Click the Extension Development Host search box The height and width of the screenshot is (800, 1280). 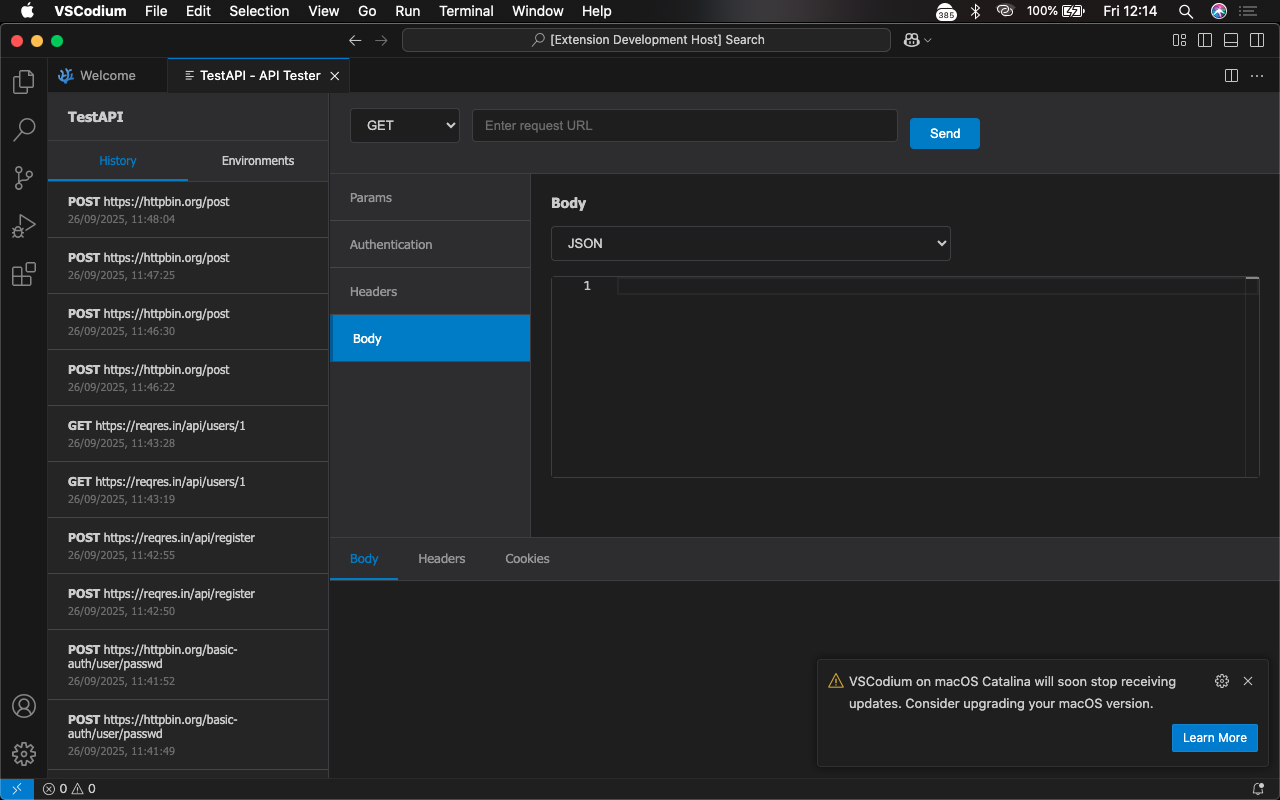(646, 40)
